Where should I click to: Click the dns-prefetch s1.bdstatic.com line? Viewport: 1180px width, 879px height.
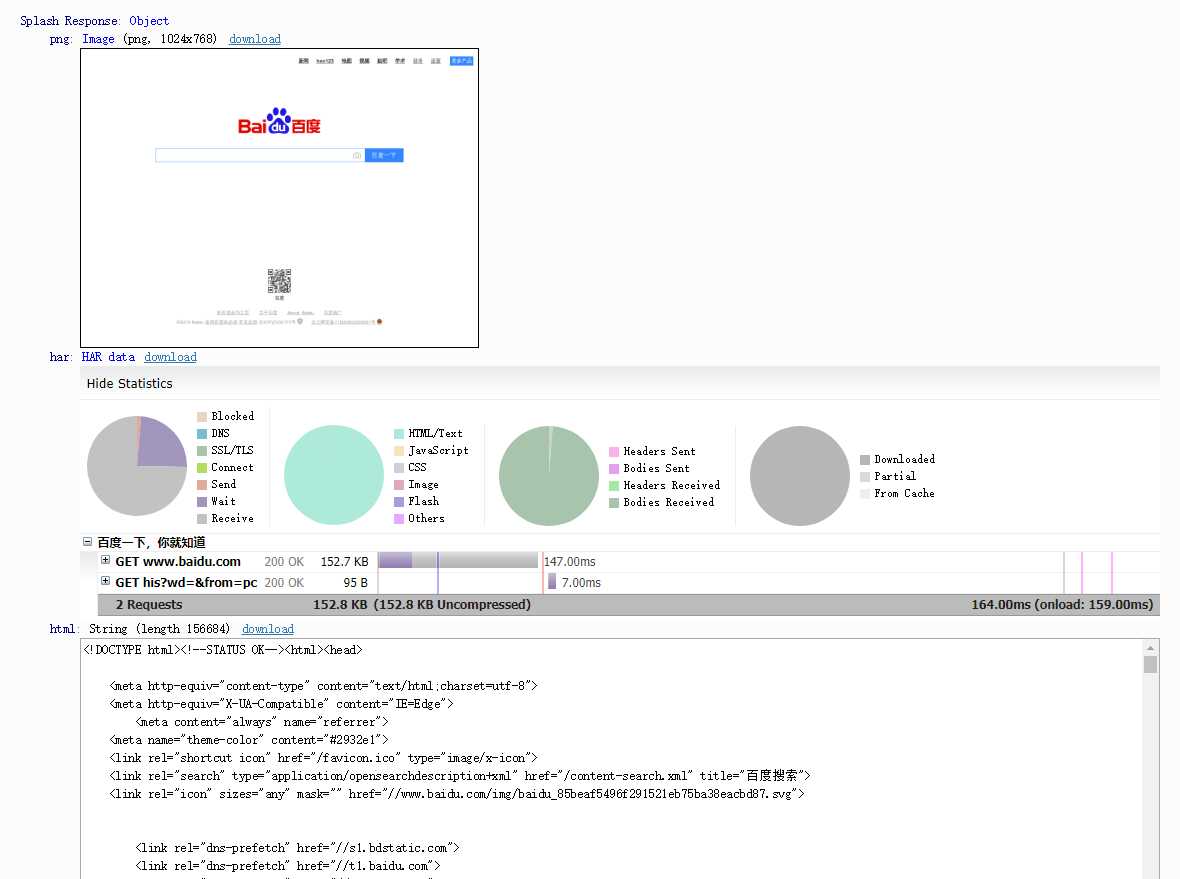[297, 848]
